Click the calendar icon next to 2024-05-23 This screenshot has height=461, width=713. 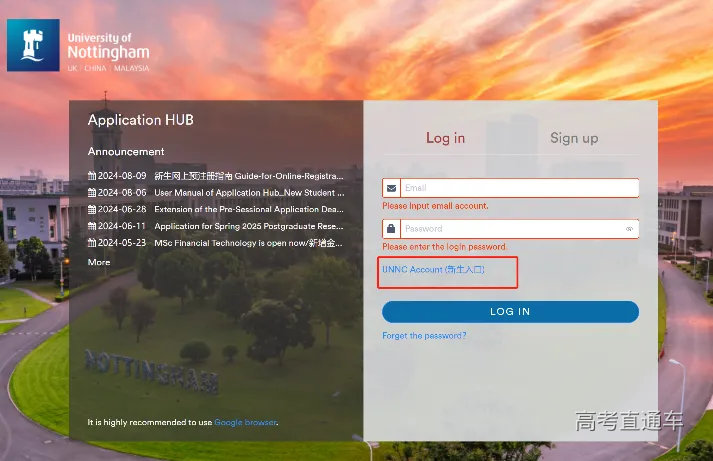click(x=92, y=243)
